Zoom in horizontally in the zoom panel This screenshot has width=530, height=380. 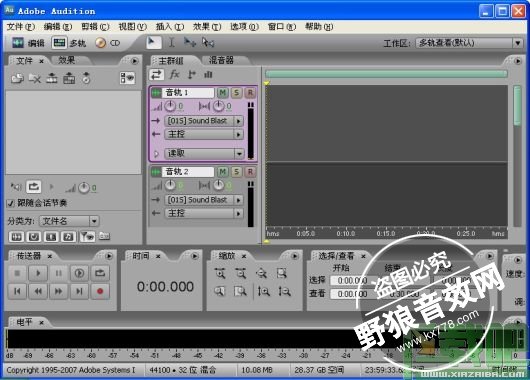pos(220,273)
